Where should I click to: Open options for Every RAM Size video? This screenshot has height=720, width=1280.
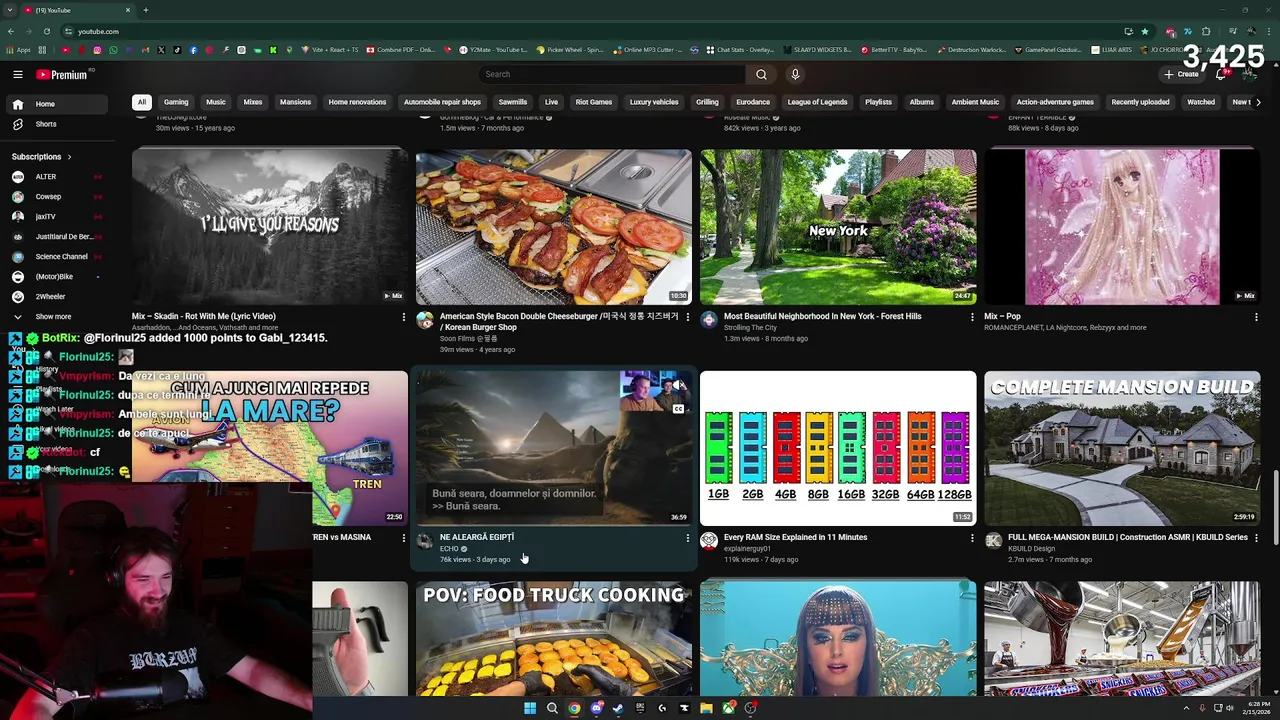point(972,538)
